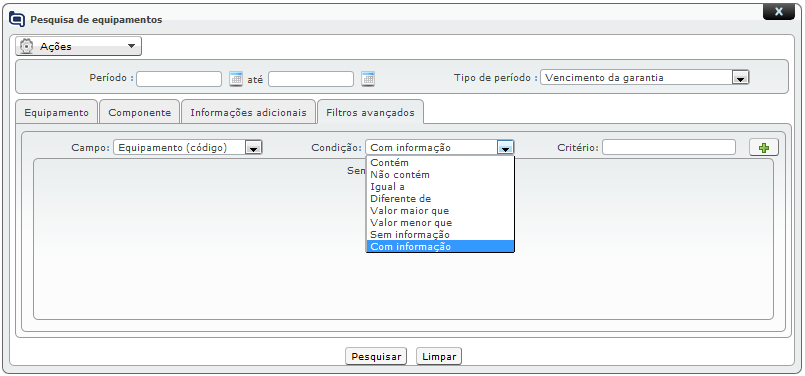This screenshot has height=376, width=805.
Task: Open the start date calendar picker
Action: tap(236, 79)
